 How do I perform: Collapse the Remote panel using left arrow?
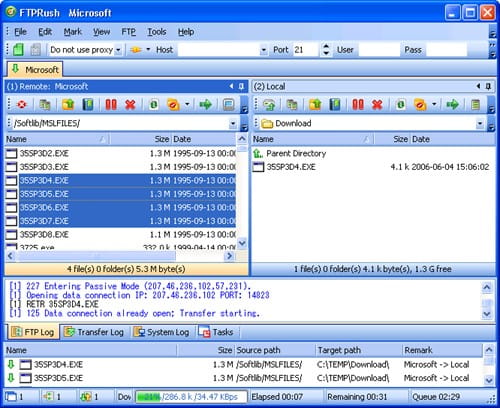pos(231,87)
